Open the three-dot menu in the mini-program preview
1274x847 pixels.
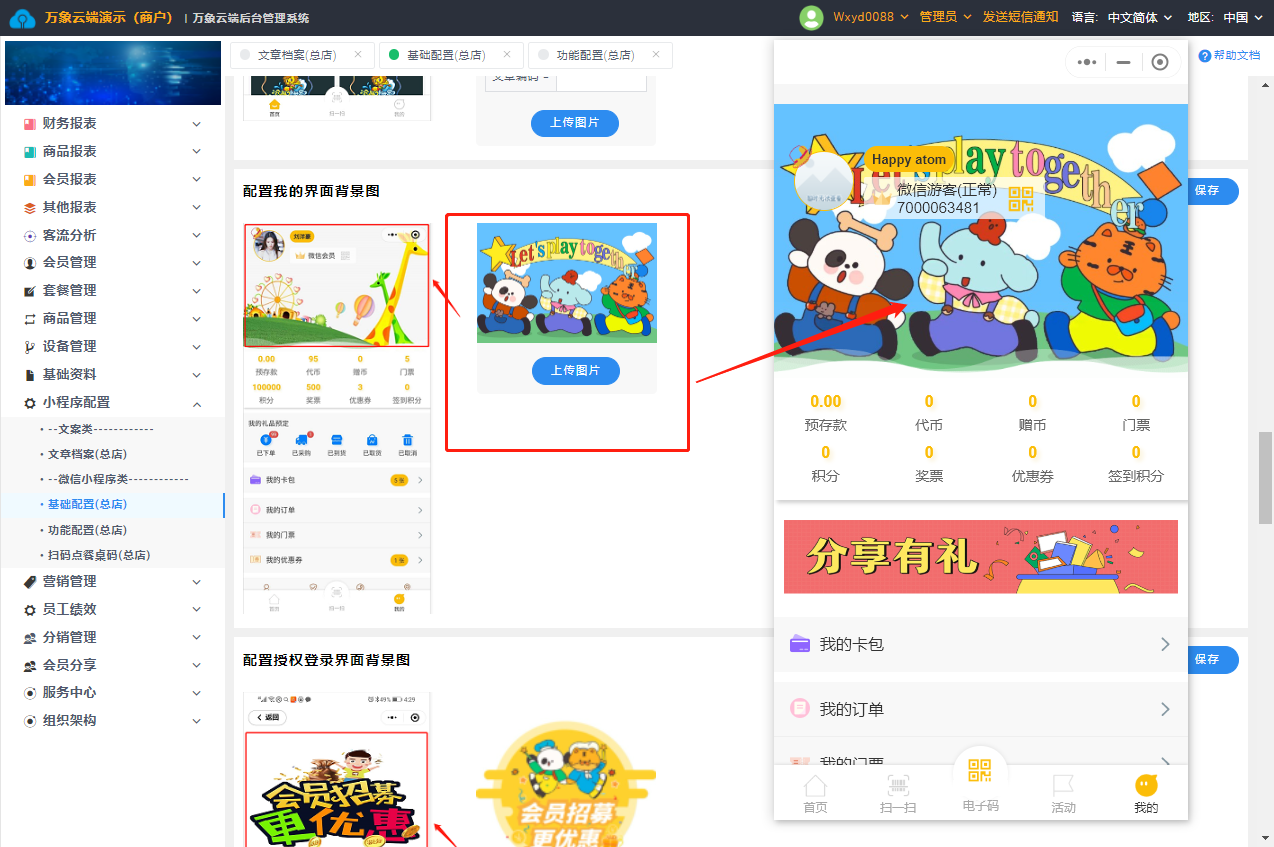click(1086, 62)
